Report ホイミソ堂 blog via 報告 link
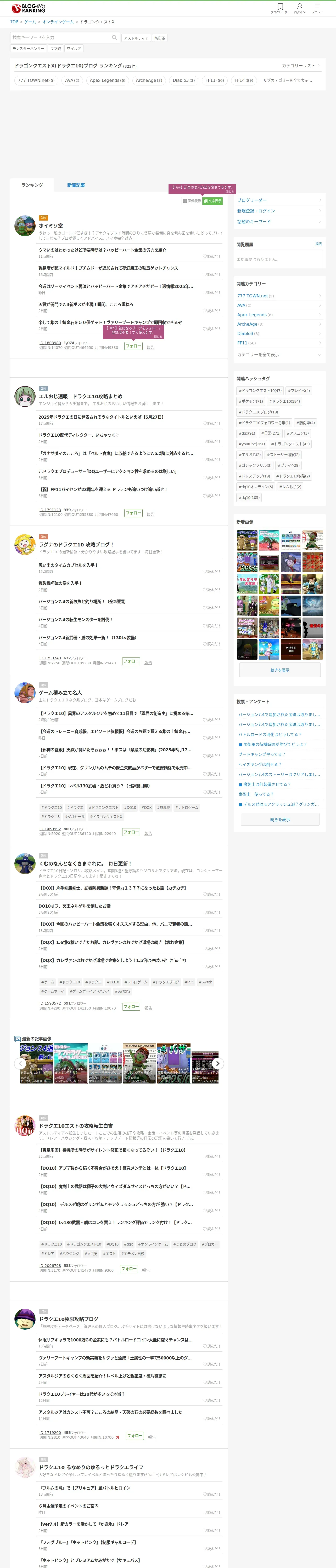This screenshot has height=1568, width=336. click(151, 348)
